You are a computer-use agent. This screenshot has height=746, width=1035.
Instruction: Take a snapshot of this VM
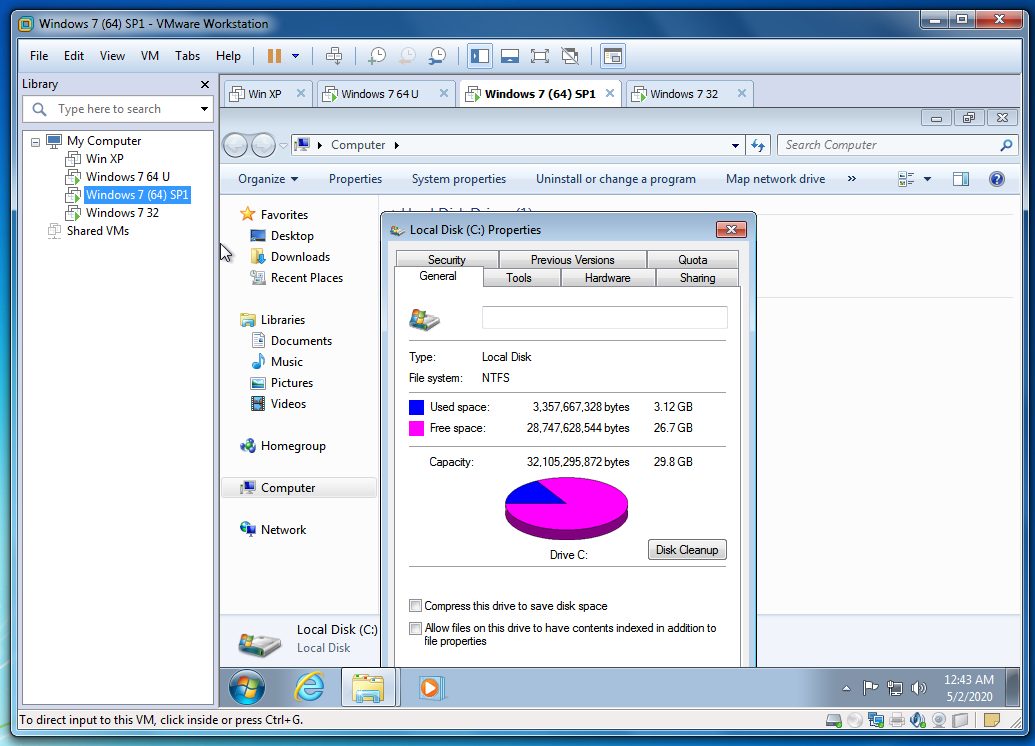[x=376, y=56]
